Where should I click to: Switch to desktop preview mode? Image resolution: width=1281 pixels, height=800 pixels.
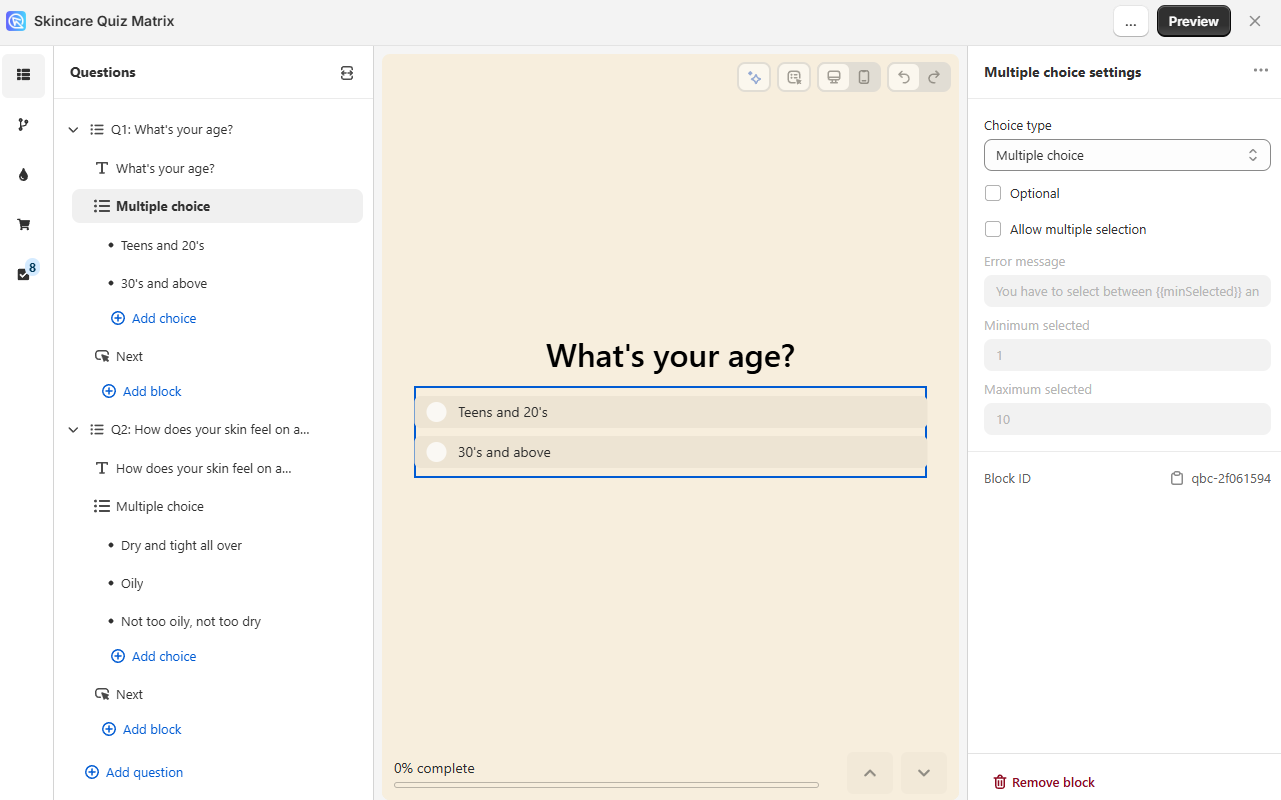834,78
